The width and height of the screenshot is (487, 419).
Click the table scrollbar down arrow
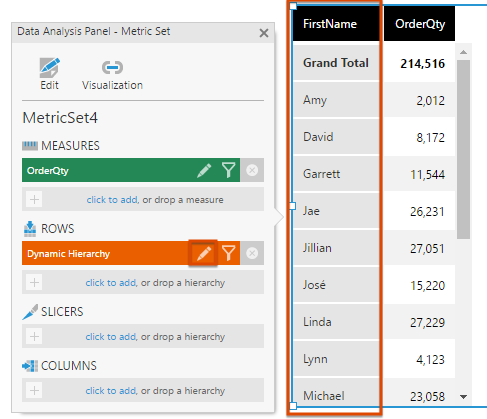463,397
